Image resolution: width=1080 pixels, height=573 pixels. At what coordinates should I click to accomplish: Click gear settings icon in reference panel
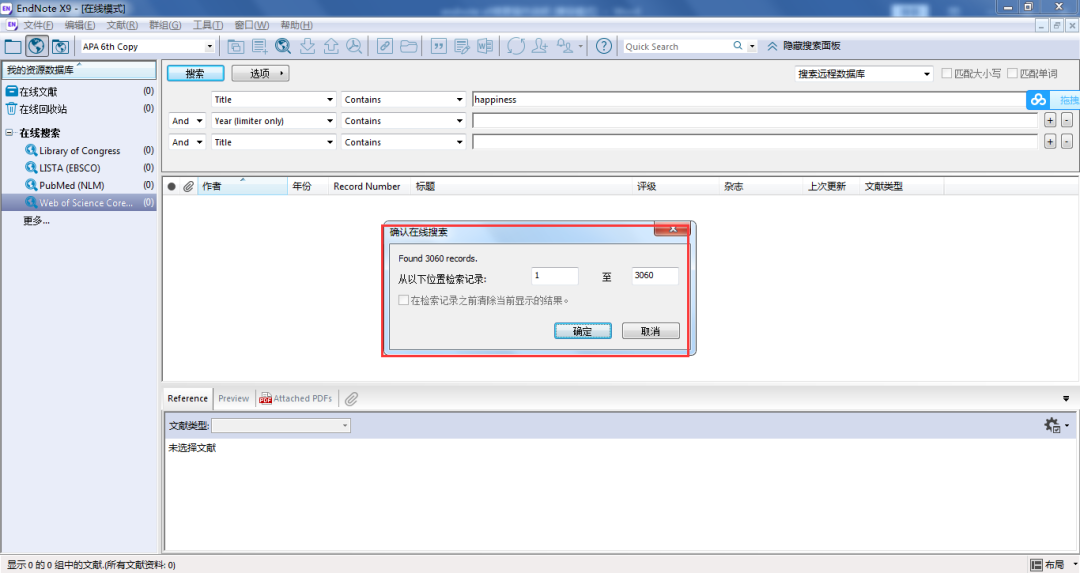pos(1052,425)
